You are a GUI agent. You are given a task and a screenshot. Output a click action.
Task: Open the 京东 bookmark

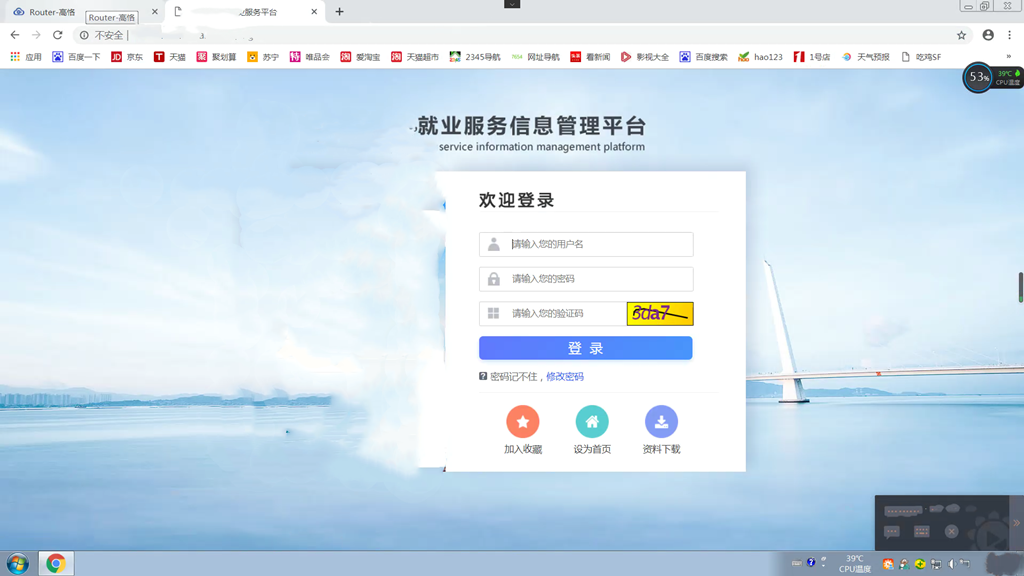127,57
